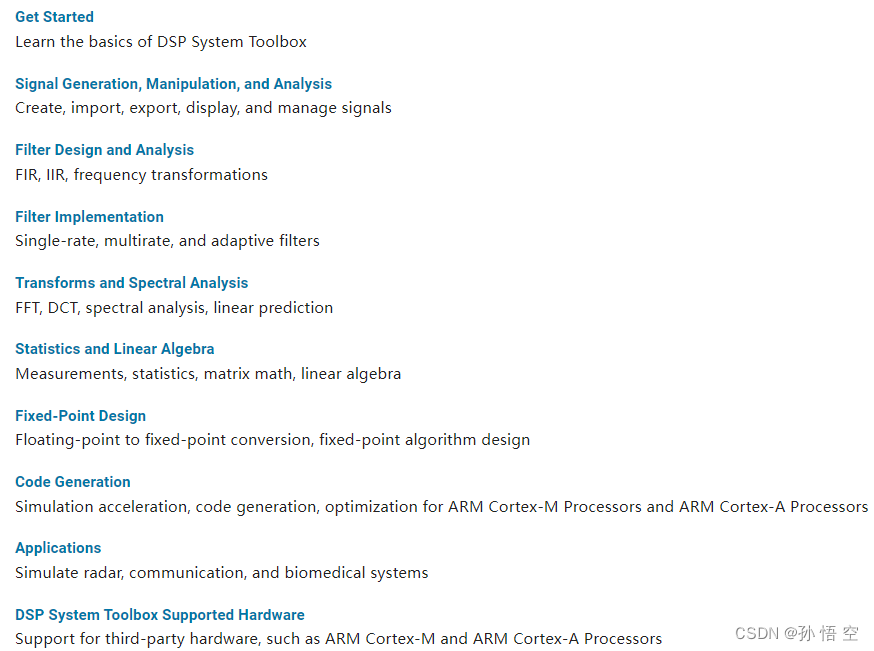Click the 'Measurements, statistics, matrix math' description
This screenshot has width=874, height=651.
click(208, 374)
